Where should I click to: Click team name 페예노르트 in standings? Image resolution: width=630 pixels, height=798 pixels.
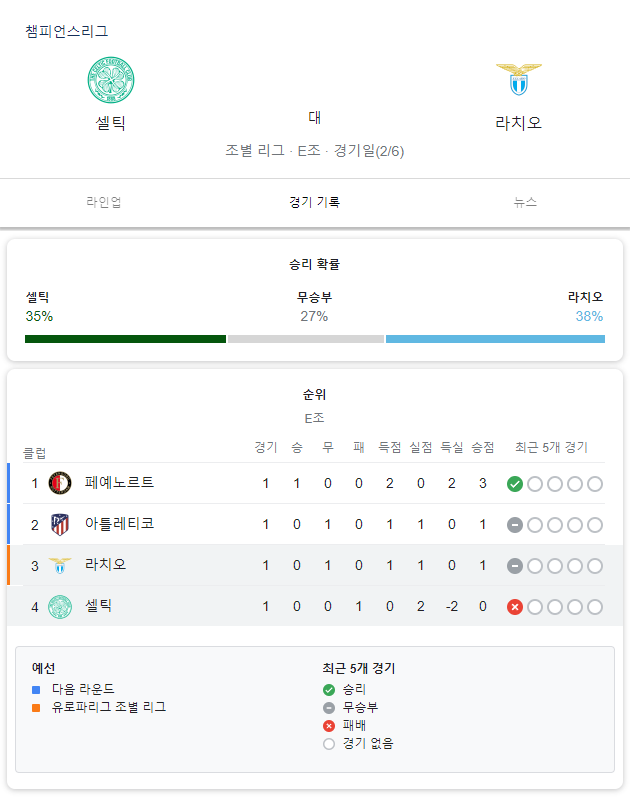120,482
